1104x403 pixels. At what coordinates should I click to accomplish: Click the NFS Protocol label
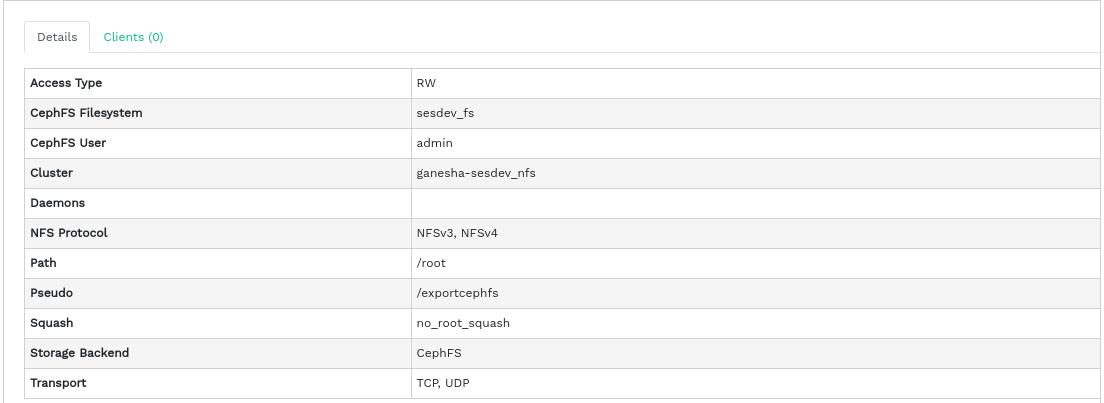point(69,233)
